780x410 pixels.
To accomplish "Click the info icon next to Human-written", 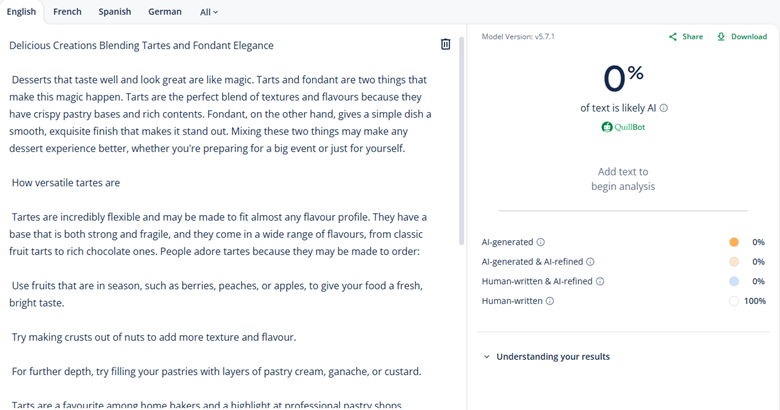I will pyautogui.click(x=551, y=301).
